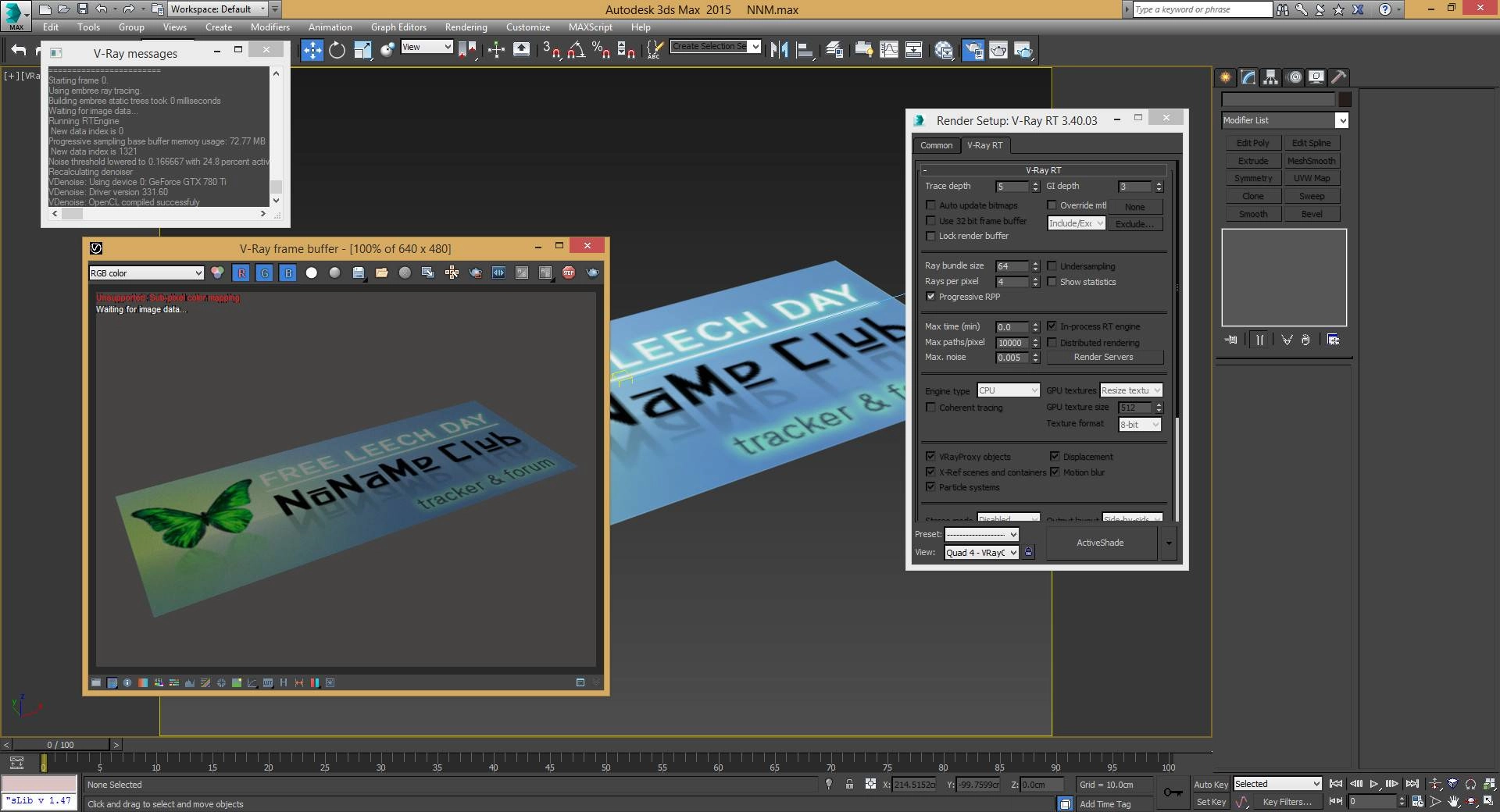
Task: Open the Utilities hammer panel tab
Action: 1339,77
